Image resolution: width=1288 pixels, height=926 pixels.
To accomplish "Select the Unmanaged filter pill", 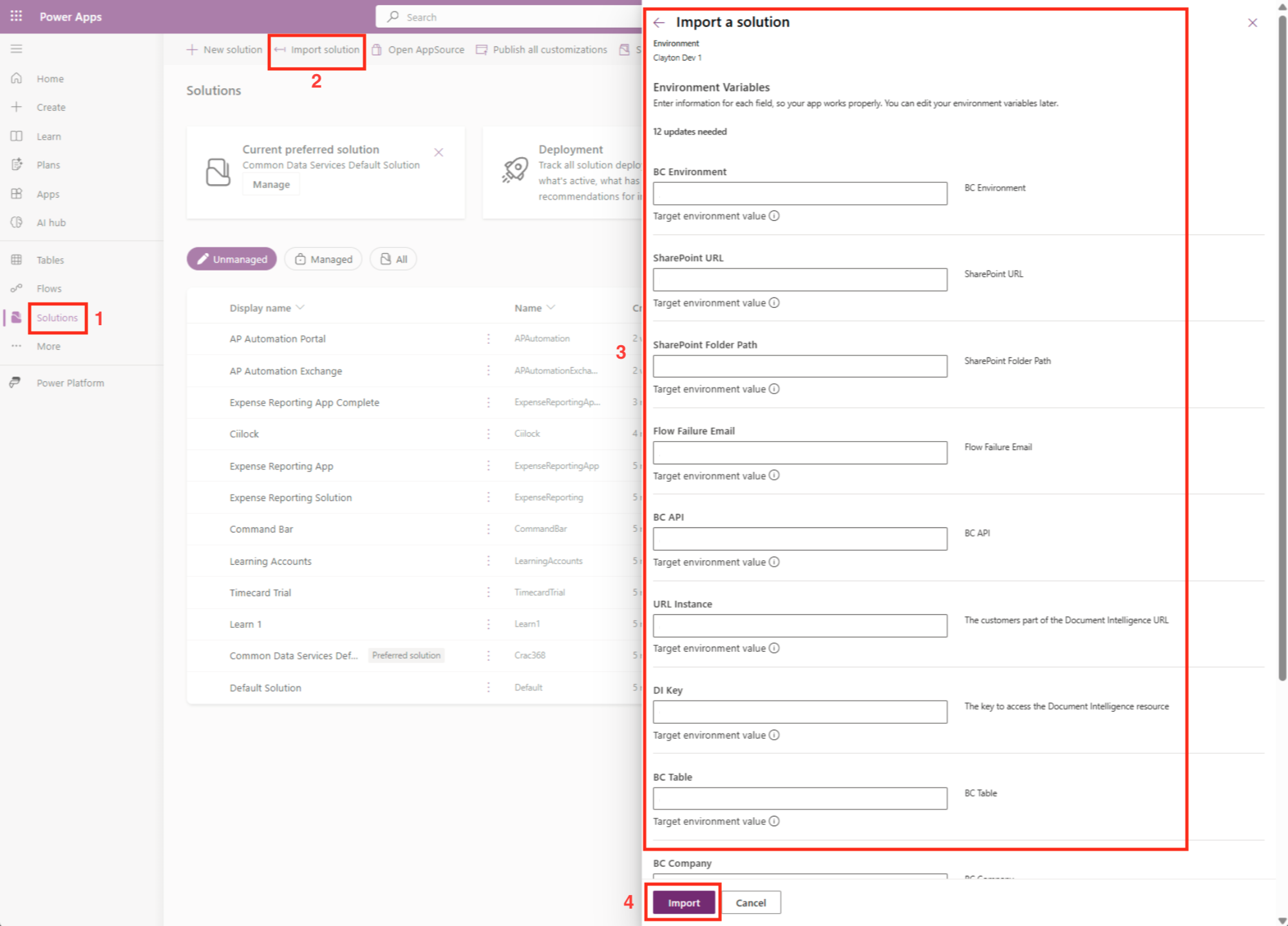I will (x=232, y=259).
